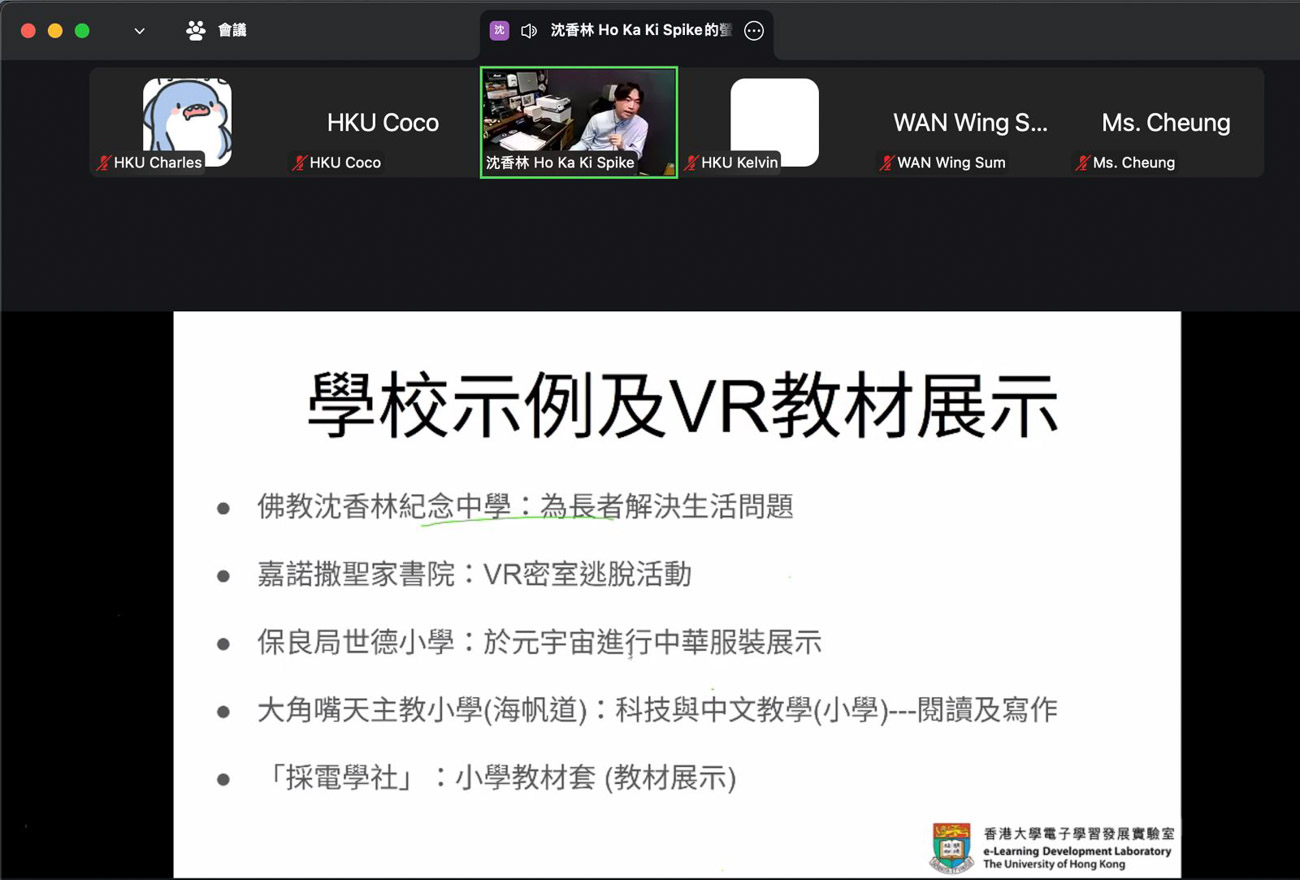
Task: Click HKU Charles's muted microphone icon
Action: click(x=103, y=163)
